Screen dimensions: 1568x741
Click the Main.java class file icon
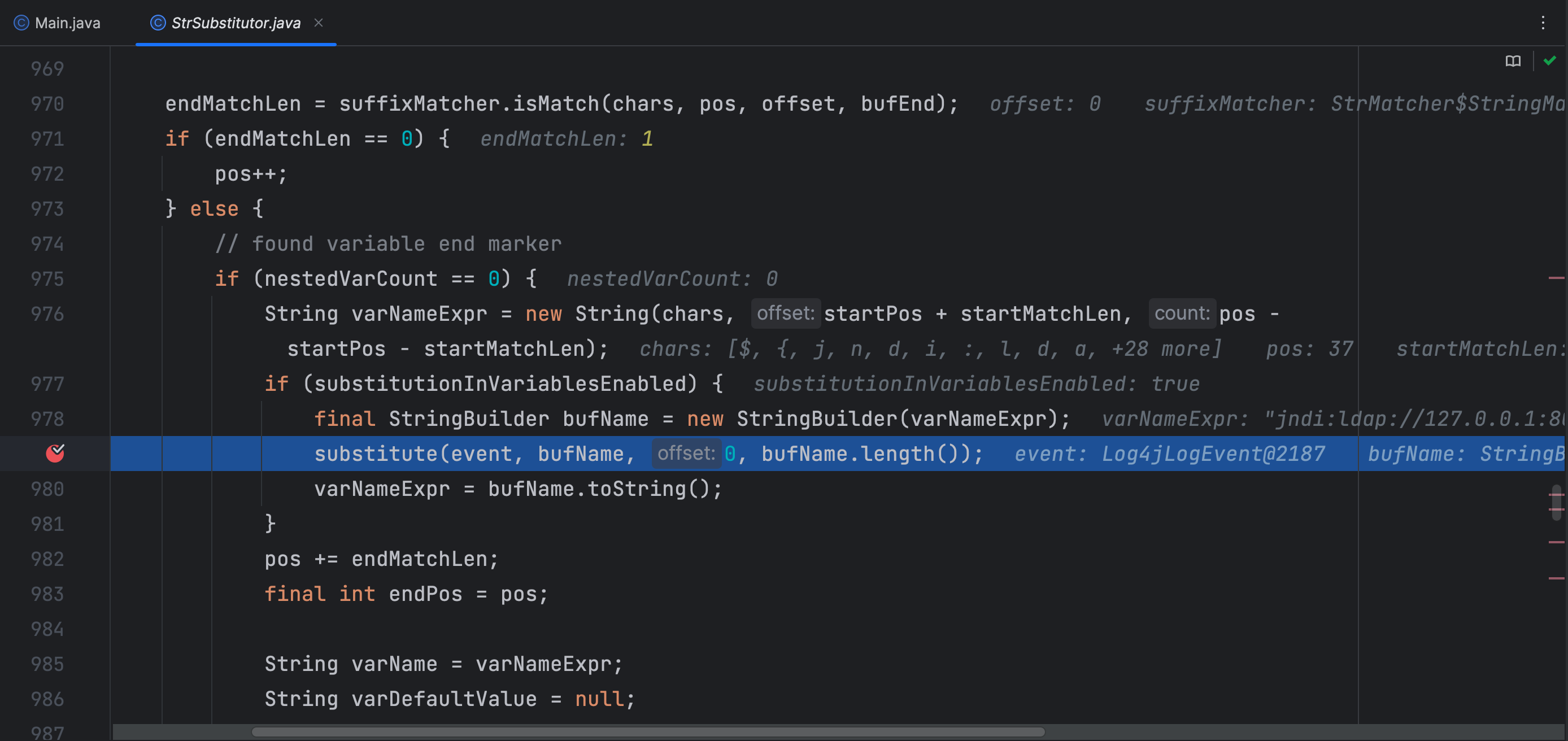(21, 23)
